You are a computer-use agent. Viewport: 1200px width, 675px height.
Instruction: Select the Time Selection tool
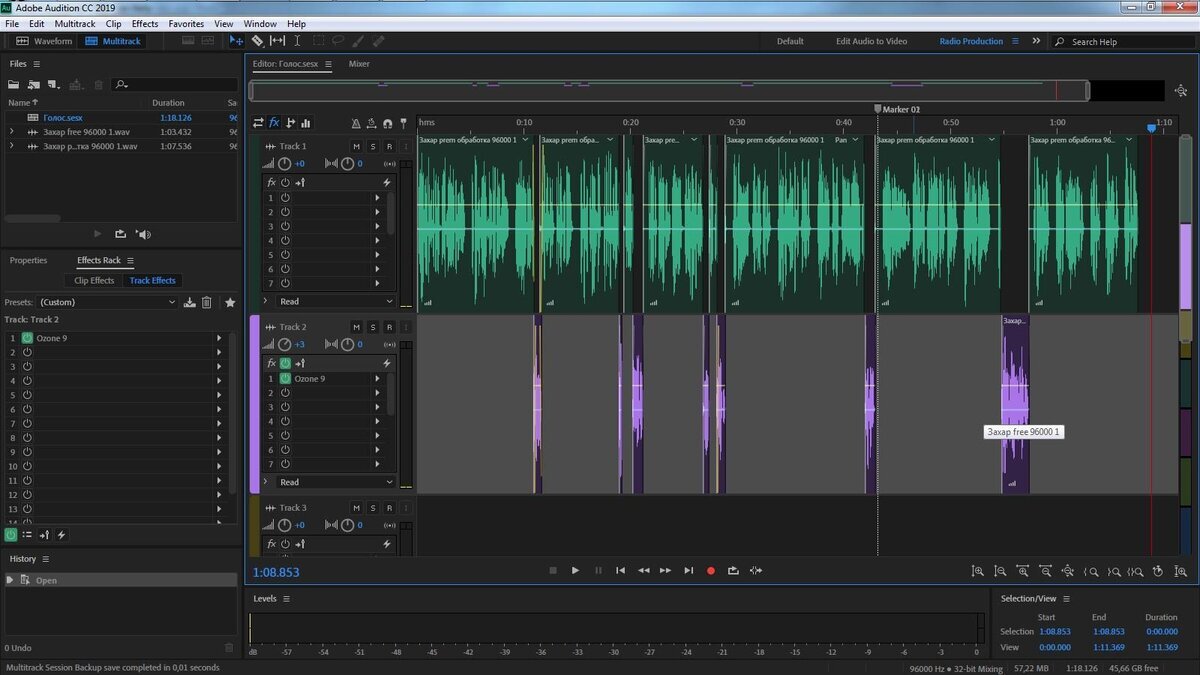297,41
